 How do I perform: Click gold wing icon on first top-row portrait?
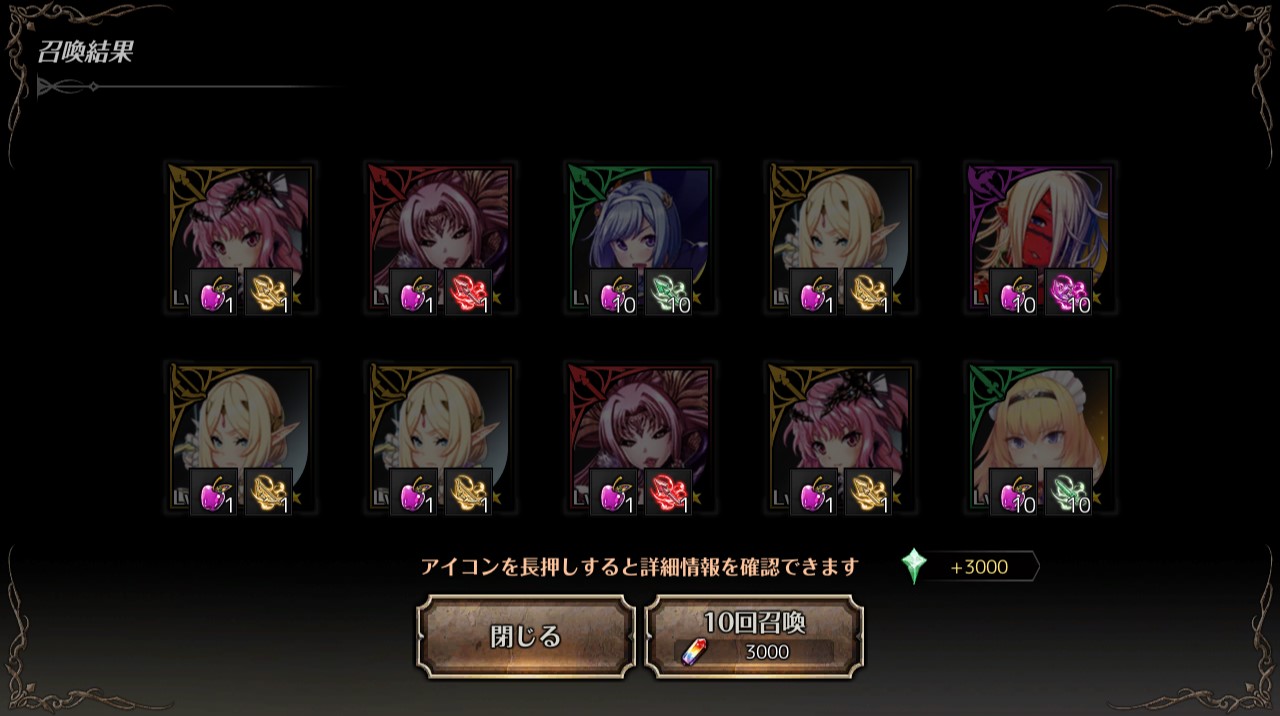pos(268,293)
